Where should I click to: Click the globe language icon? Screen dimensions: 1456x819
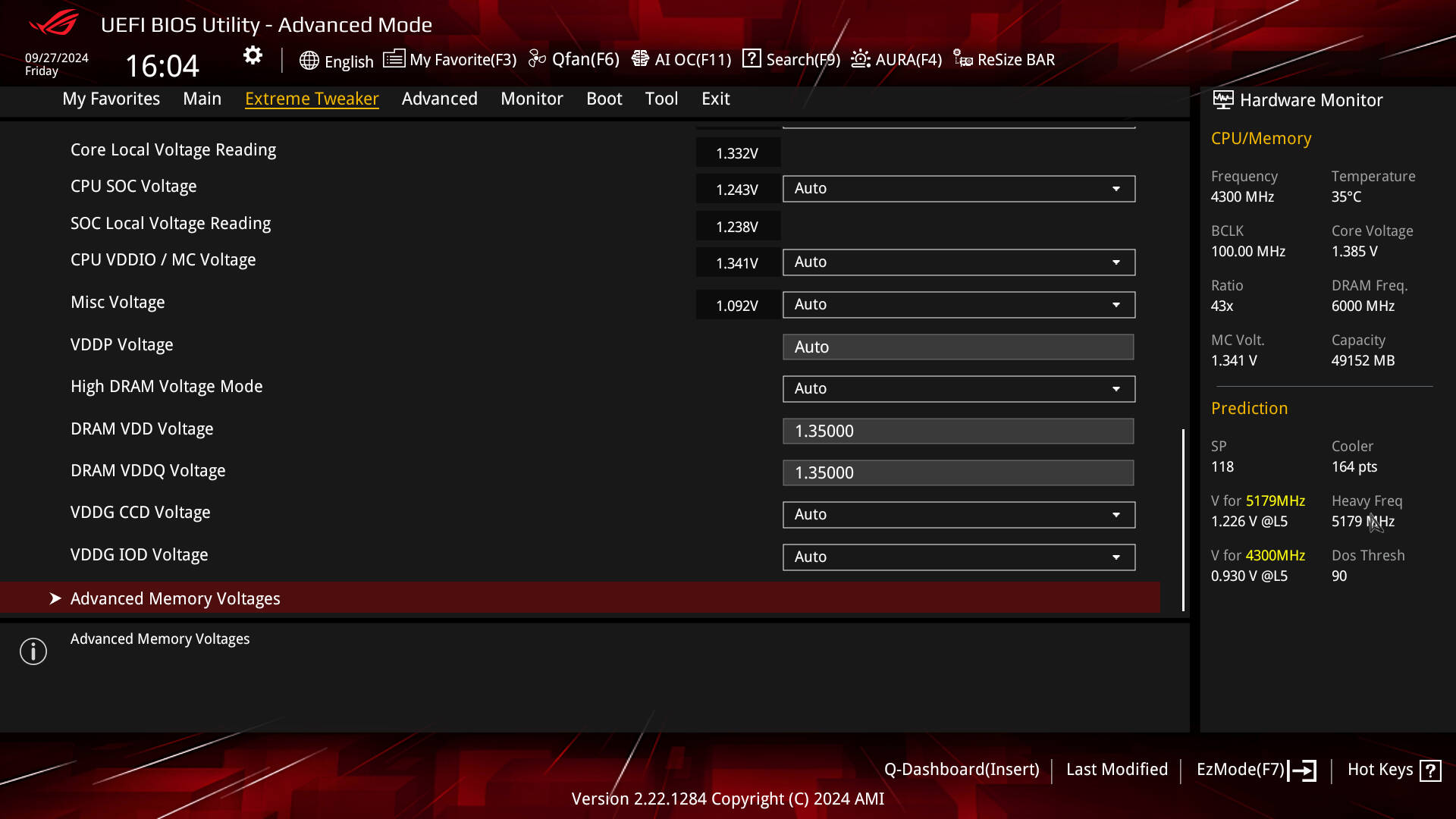click(x=309, y=61)
